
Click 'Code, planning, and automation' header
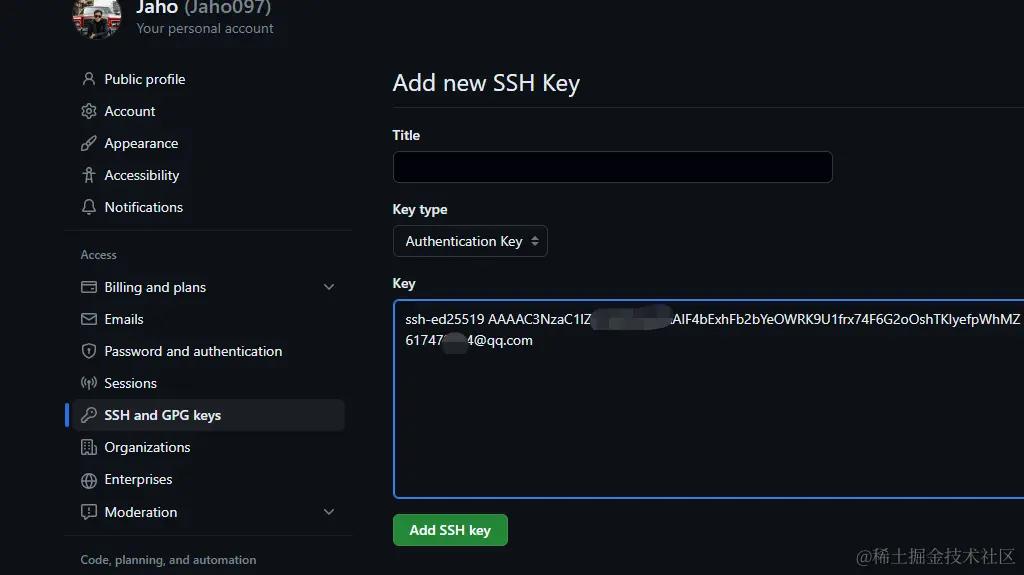pos(168,560)
